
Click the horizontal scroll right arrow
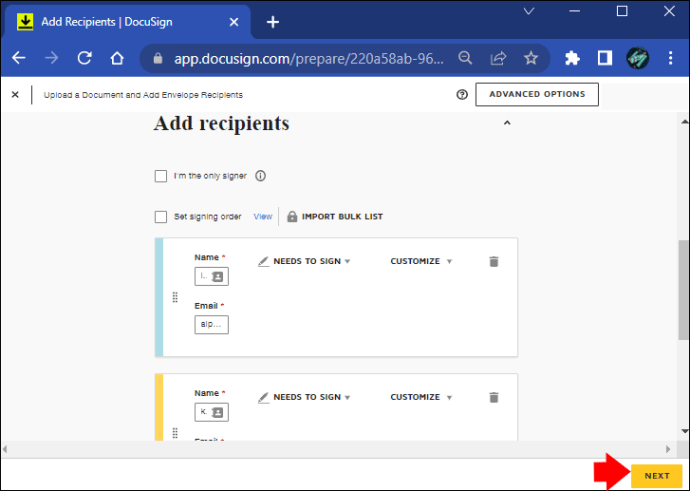668,449
